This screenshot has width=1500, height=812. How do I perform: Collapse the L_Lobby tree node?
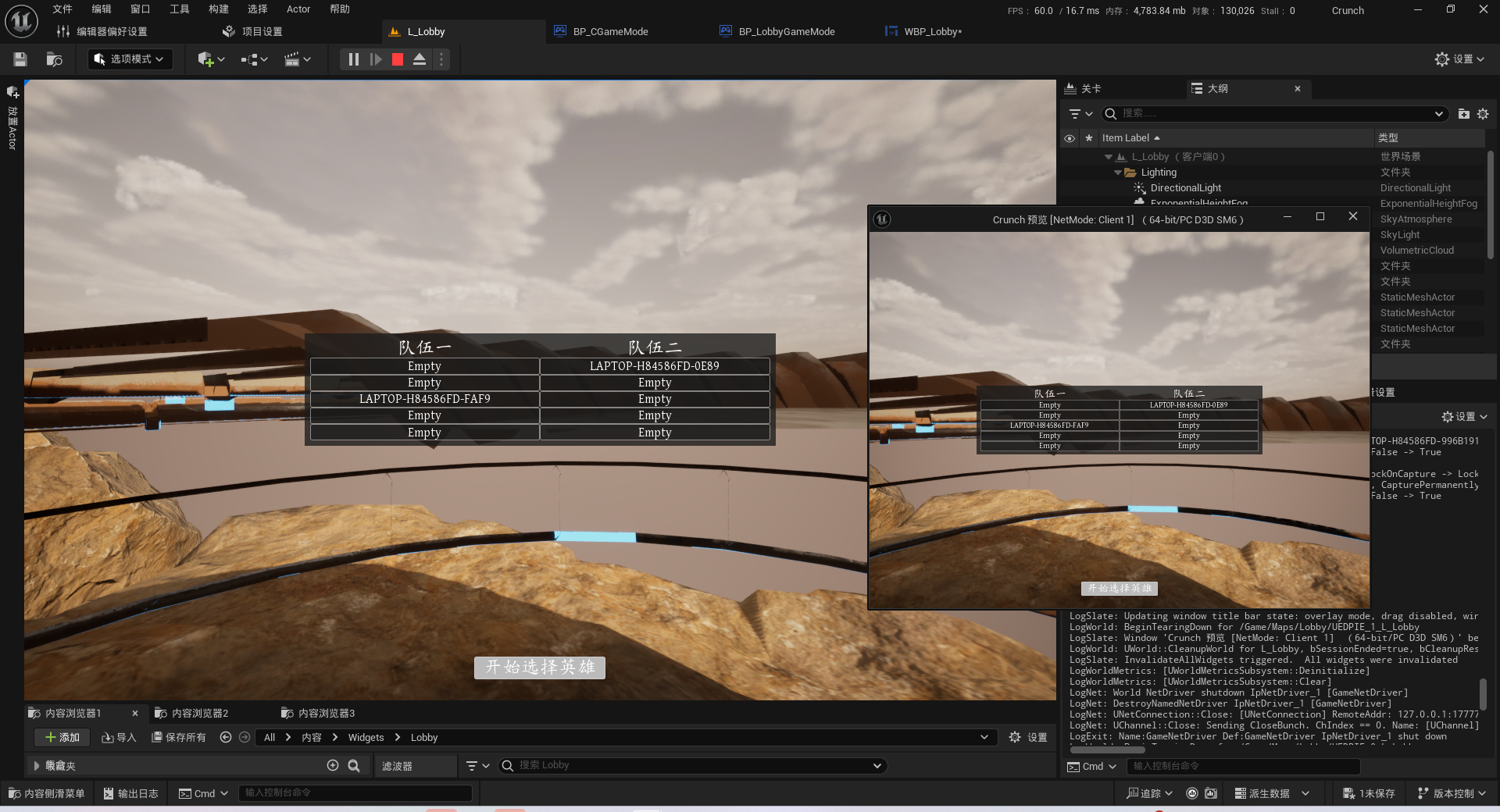[1108, 157]
